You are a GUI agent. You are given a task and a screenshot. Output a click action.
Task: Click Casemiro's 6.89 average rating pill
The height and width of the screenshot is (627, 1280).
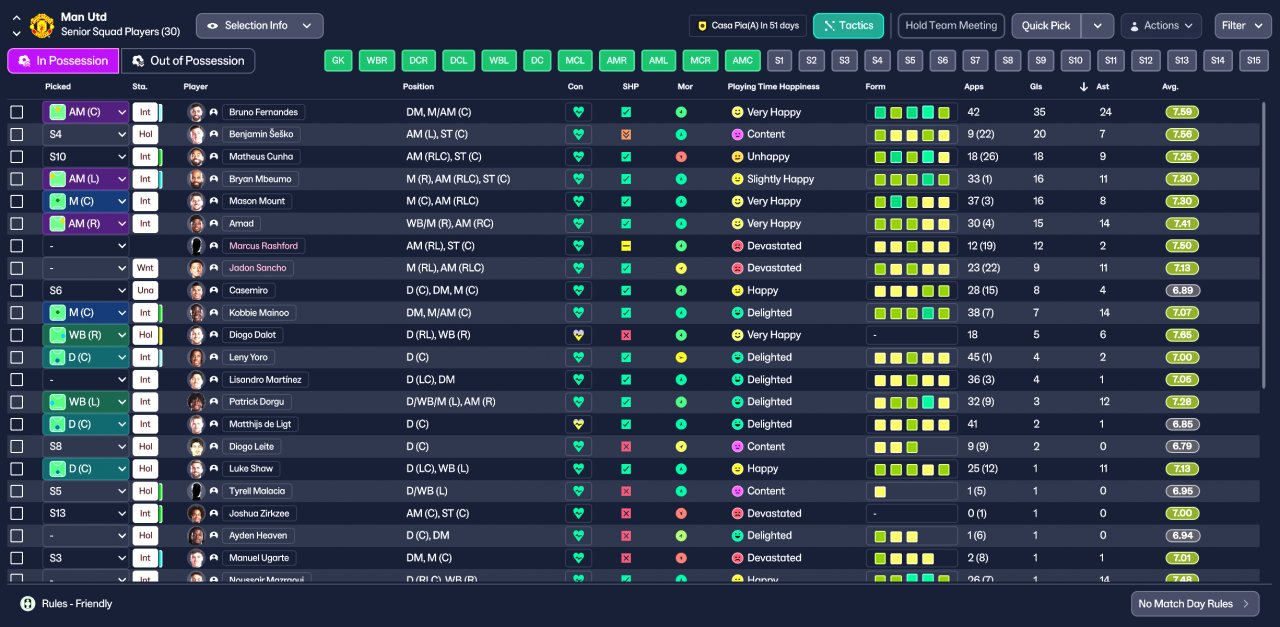[1181, 290]
